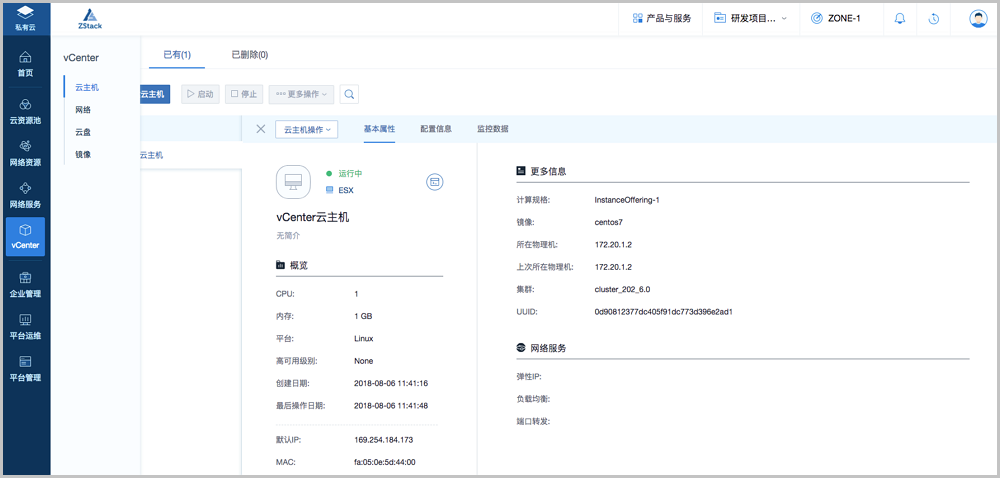Open 网络服务 in the left sidebar
1000x478 pixels.
pos(25,194)
